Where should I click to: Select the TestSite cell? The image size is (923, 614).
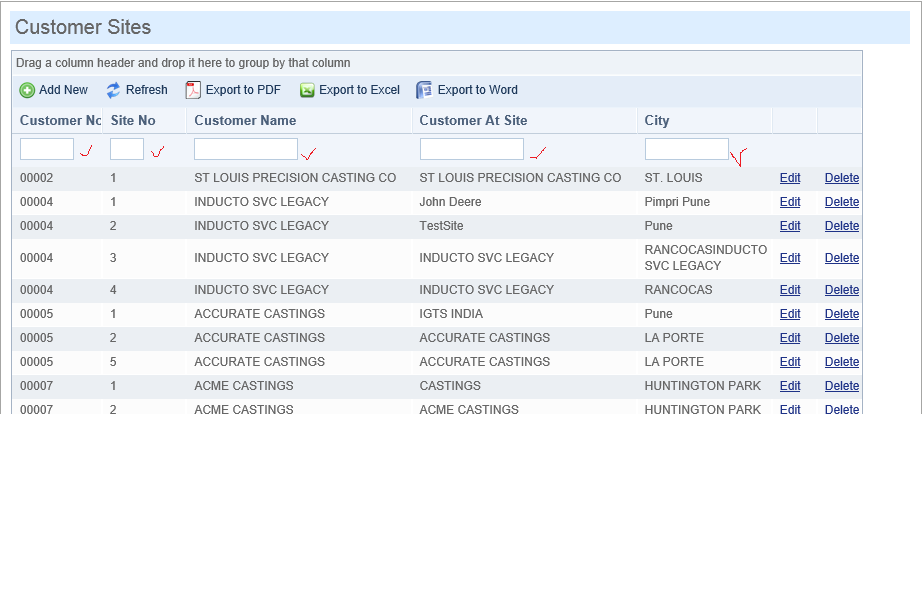point(441,226)
